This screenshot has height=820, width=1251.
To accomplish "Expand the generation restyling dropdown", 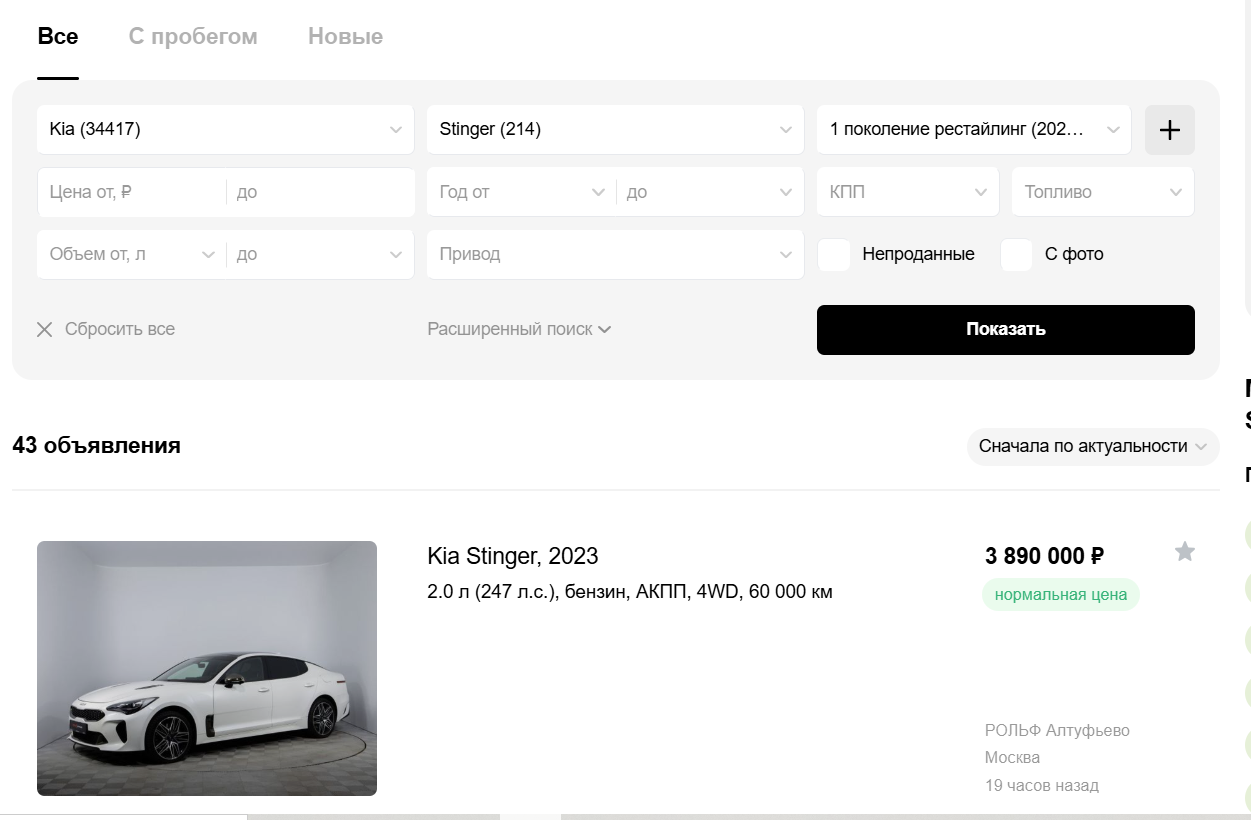I will tap(973, 130).
